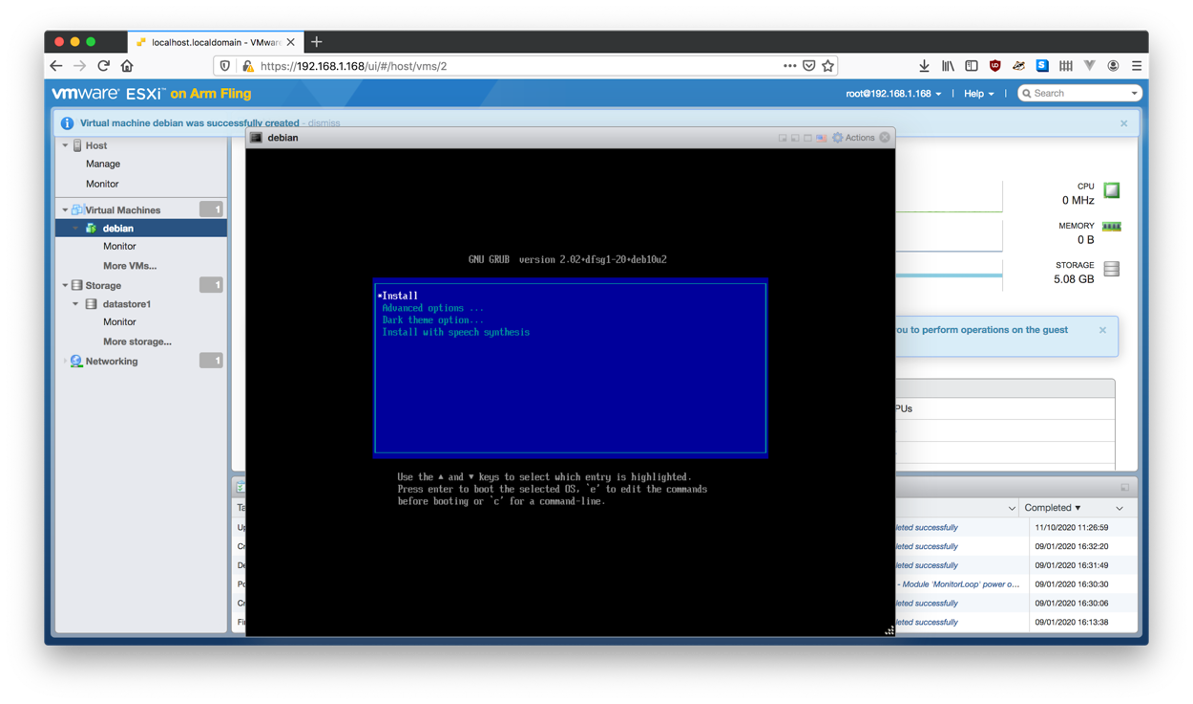Select the debian VM in navigator
This screenshot has height=704, width=1193.
coord(142,228)
